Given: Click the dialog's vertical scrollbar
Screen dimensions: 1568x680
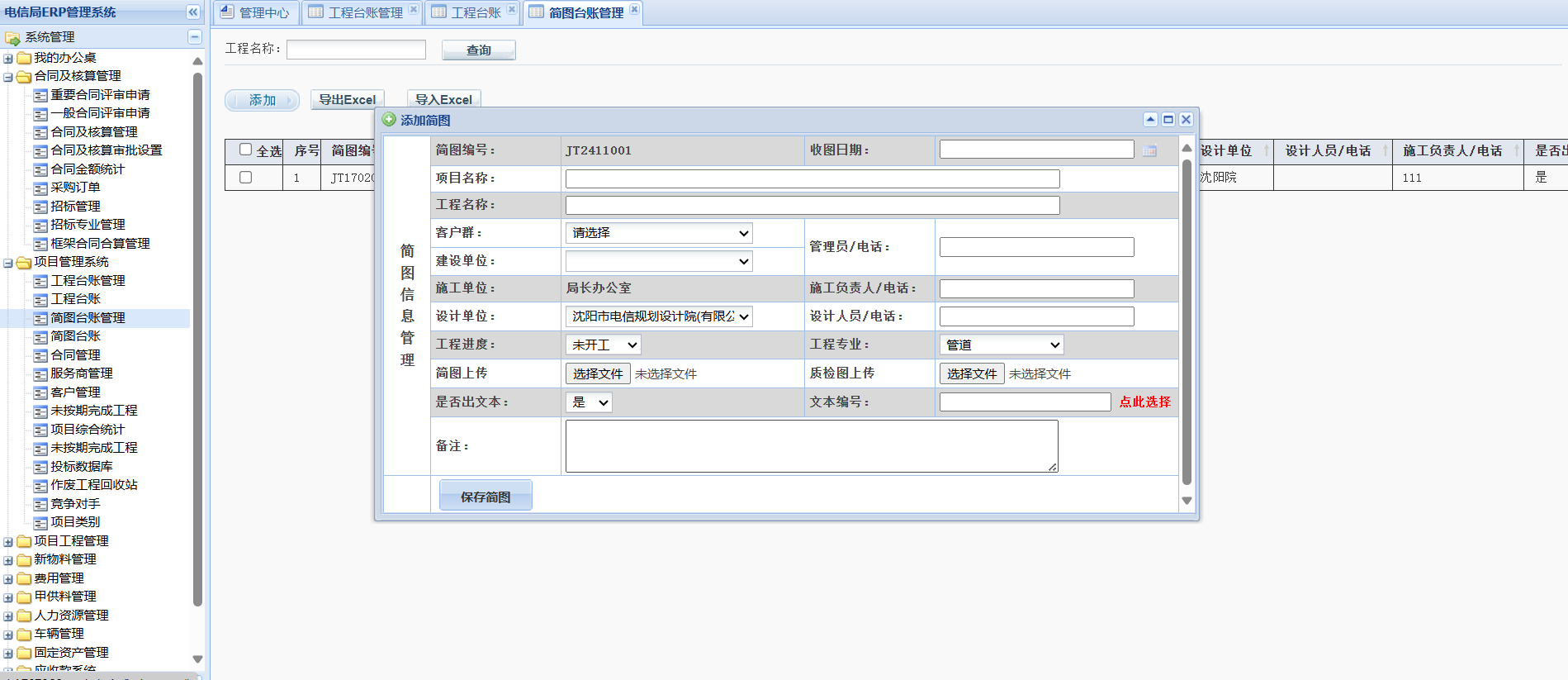Looking at the screenshot, I should [1187, 322].
